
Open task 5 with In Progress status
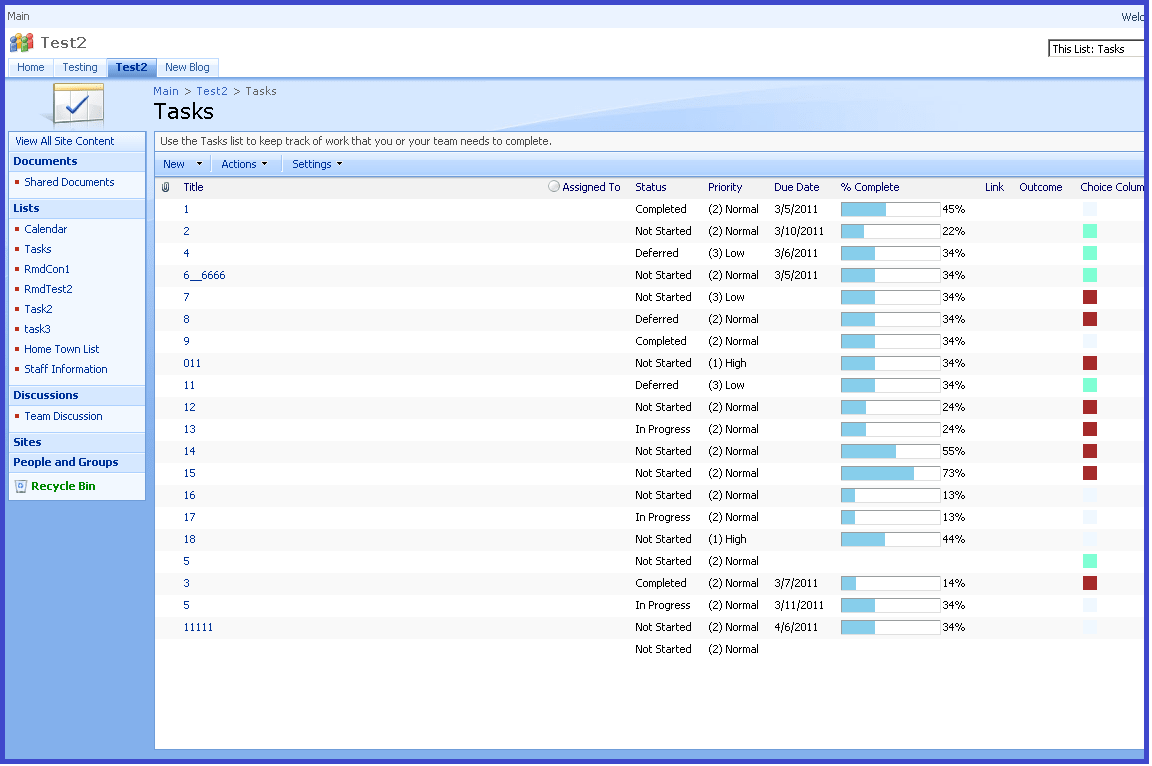pyautogui.click(x=186, y=605)
